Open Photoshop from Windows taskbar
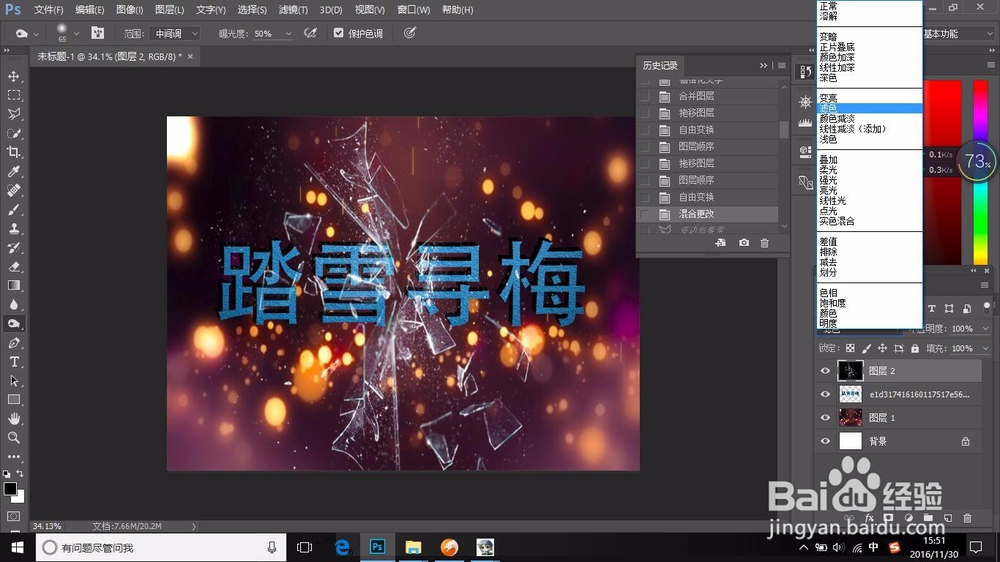Screen dimensions: 1000x562 [x=378, y=547]
